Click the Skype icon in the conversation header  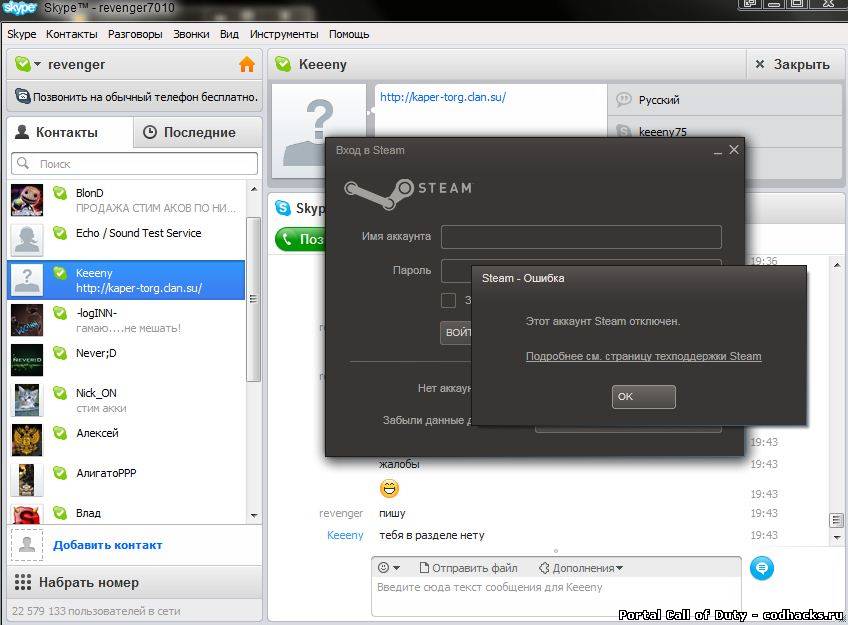click(283, 208)
